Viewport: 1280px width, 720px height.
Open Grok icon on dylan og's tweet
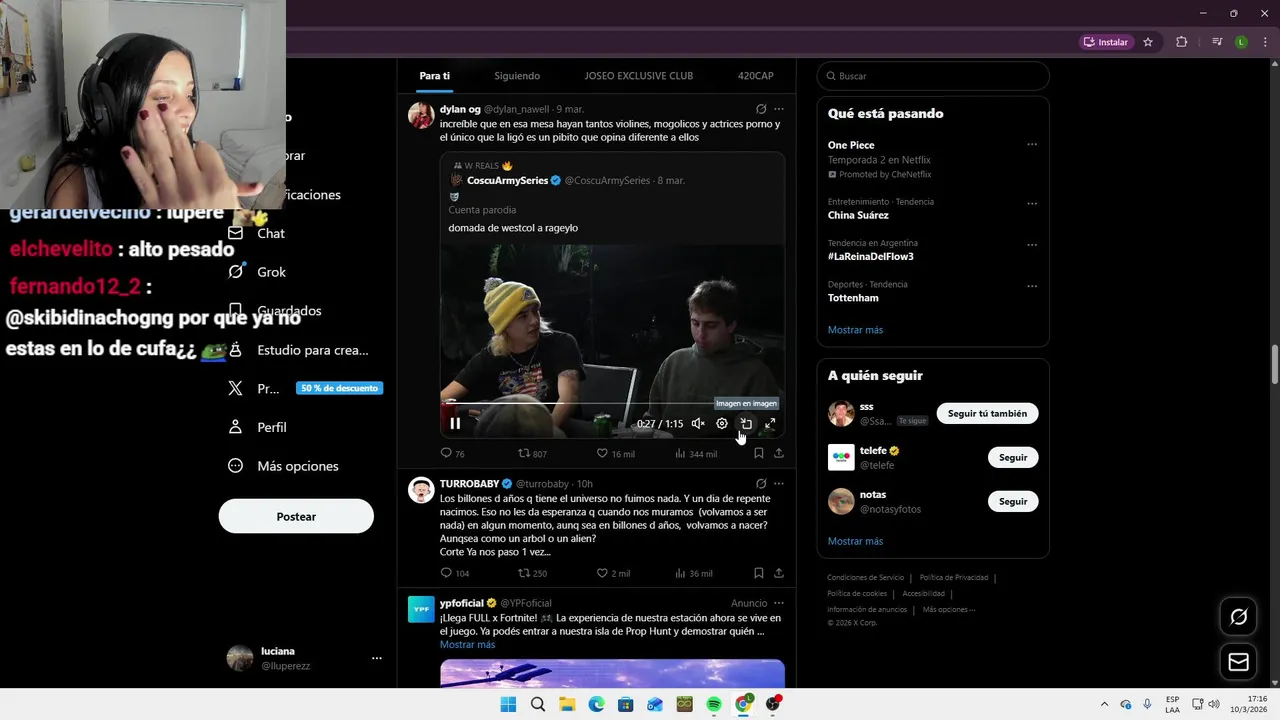761,109
